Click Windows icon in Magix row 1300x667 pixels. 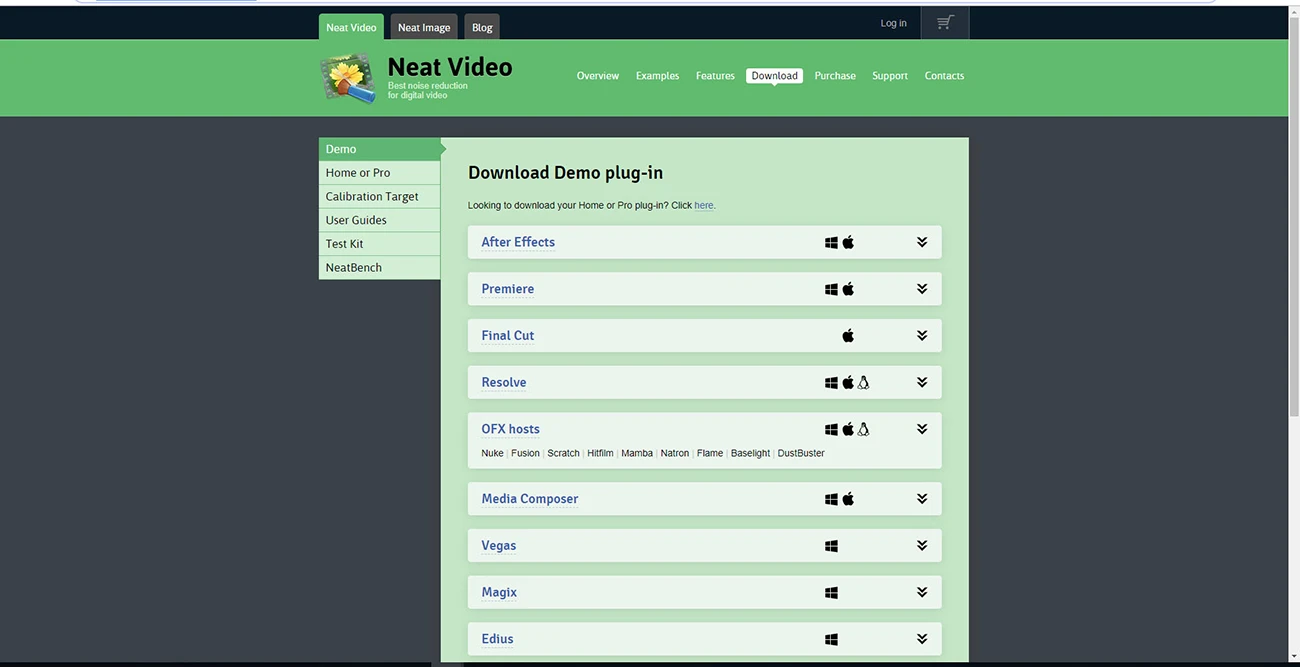click(x=831, y=593)
